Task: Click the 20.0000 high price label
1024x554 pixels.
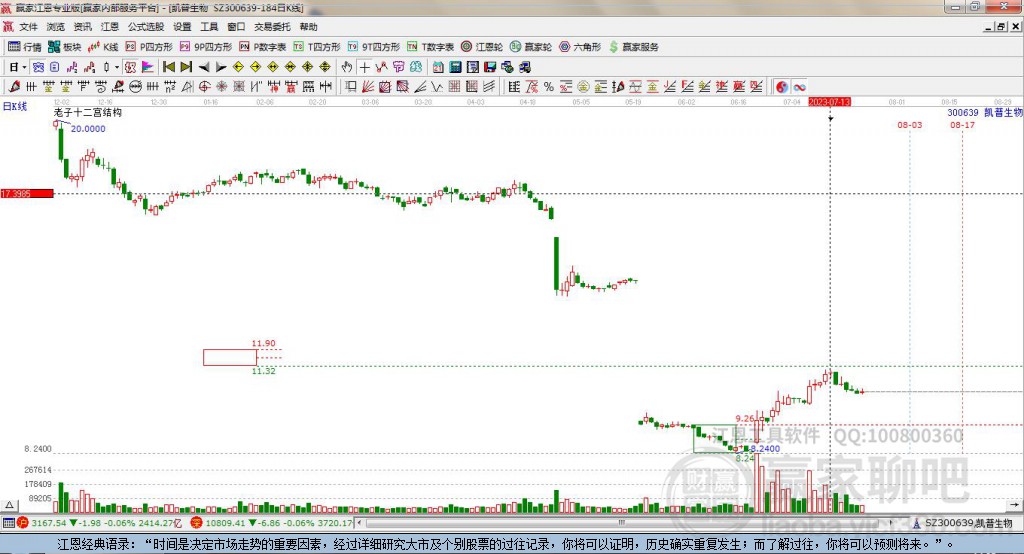Action: click(x=88, y=129)
